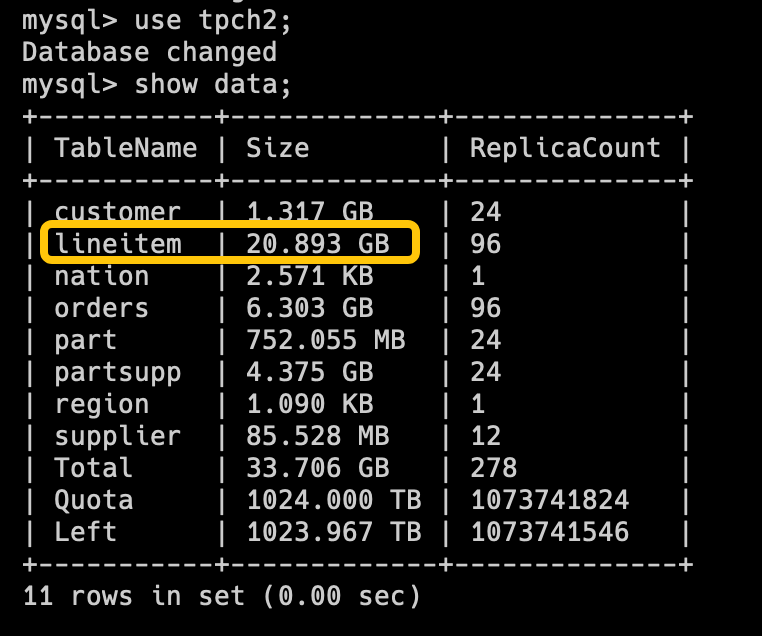Viewport: 762px width, 636px height.
Task: Click the 'show data;' command text
Action: point(212,85)
